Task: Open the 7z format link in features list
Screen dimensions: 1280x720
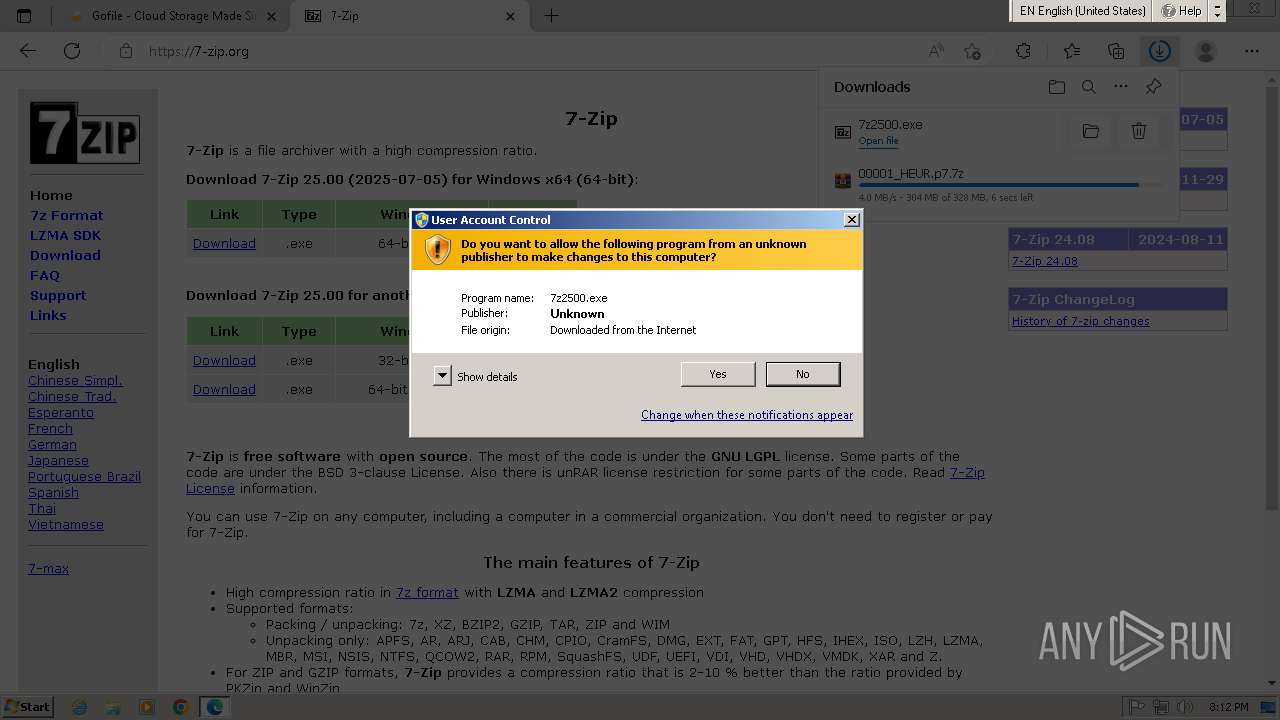Action: (x=427, y=593)
